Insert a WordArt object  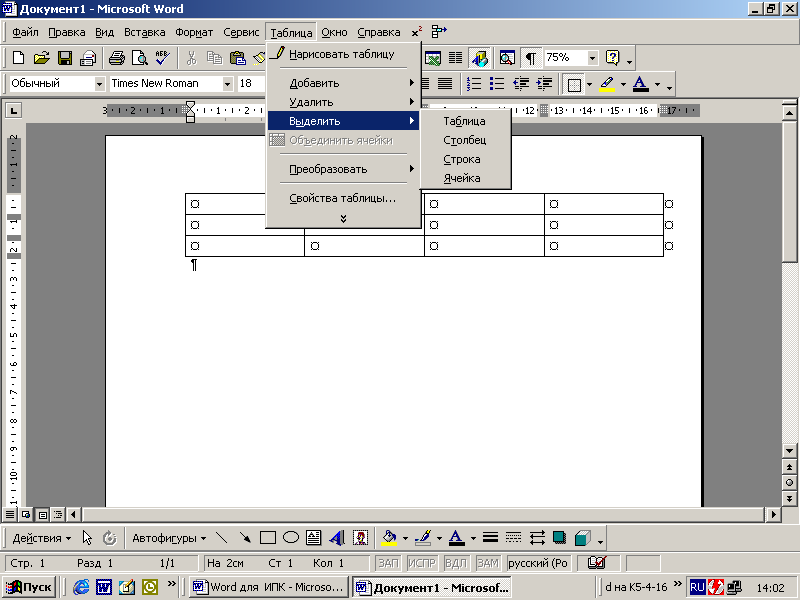(337, 537)
